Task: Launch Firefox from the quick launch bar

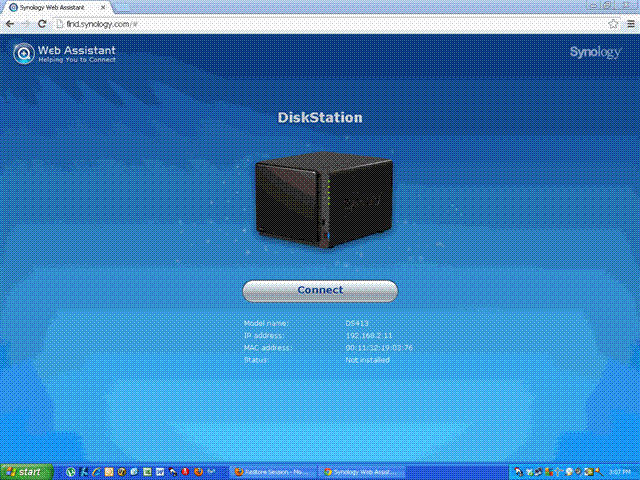Action: click(198, 472)
